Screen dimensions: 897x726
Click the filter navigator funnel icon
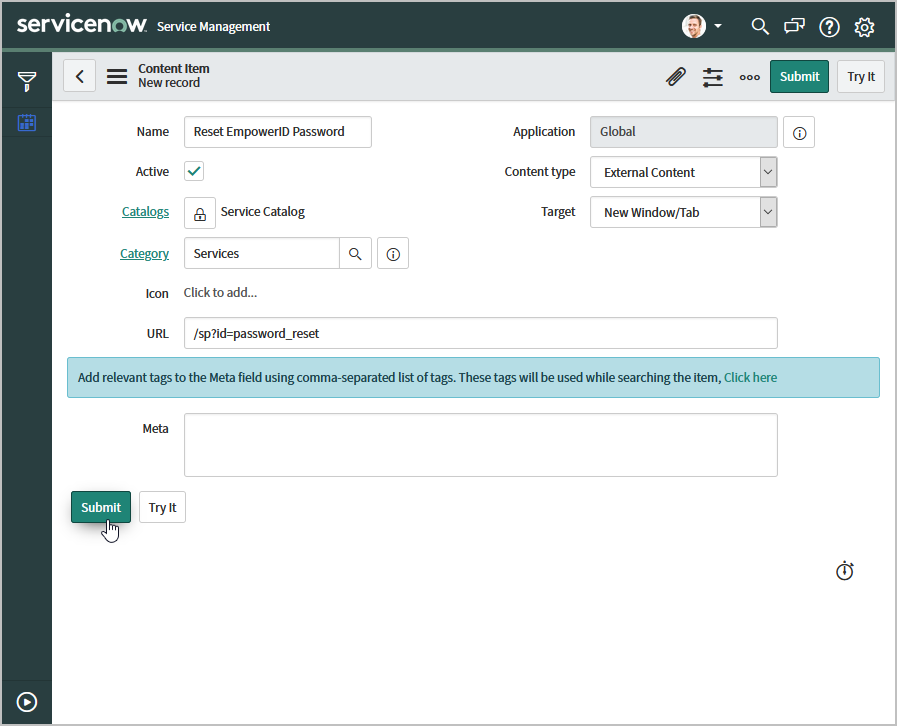click(x=27, y=81)
